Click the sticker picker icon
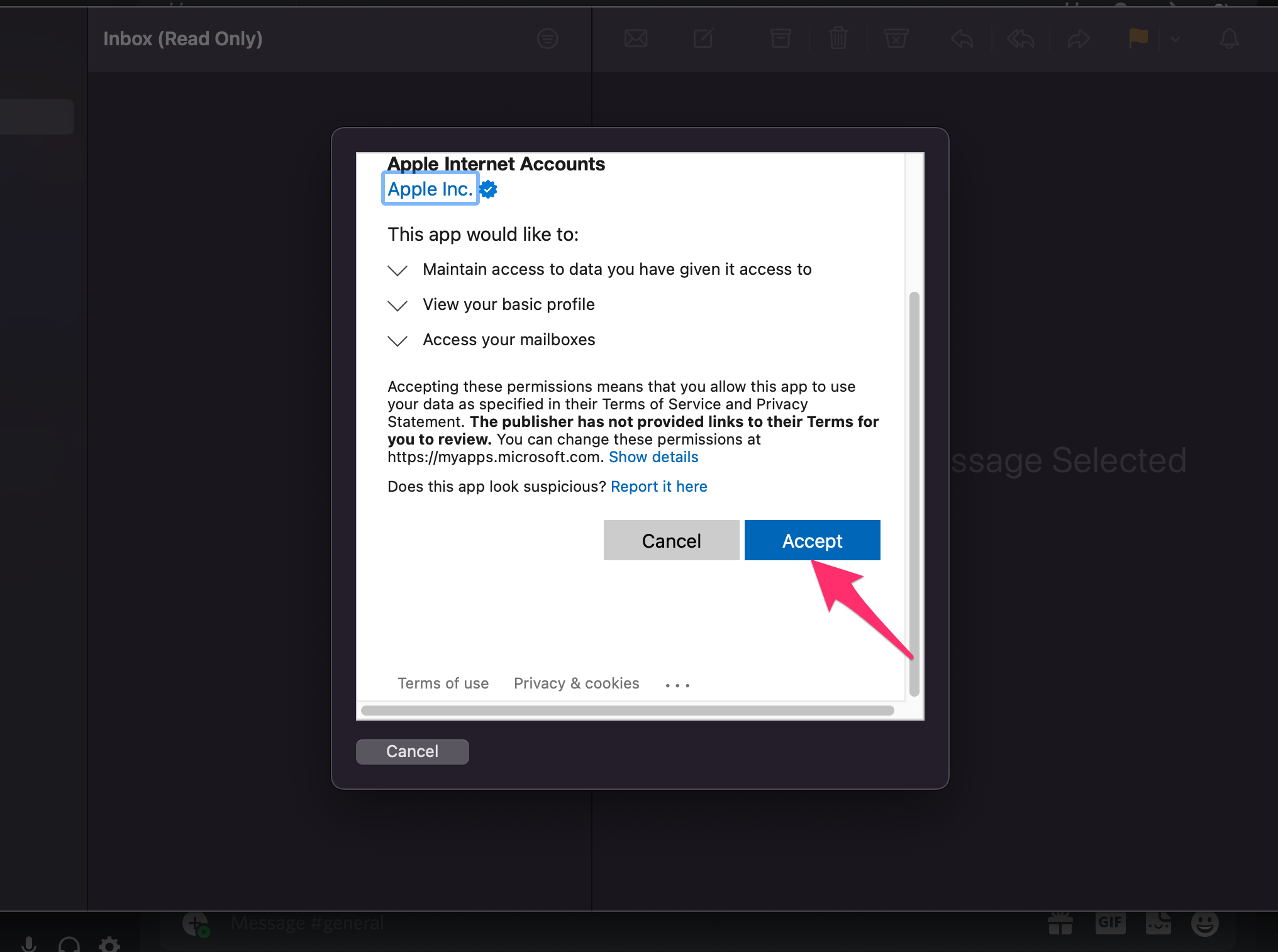 tap(1159, 923)
